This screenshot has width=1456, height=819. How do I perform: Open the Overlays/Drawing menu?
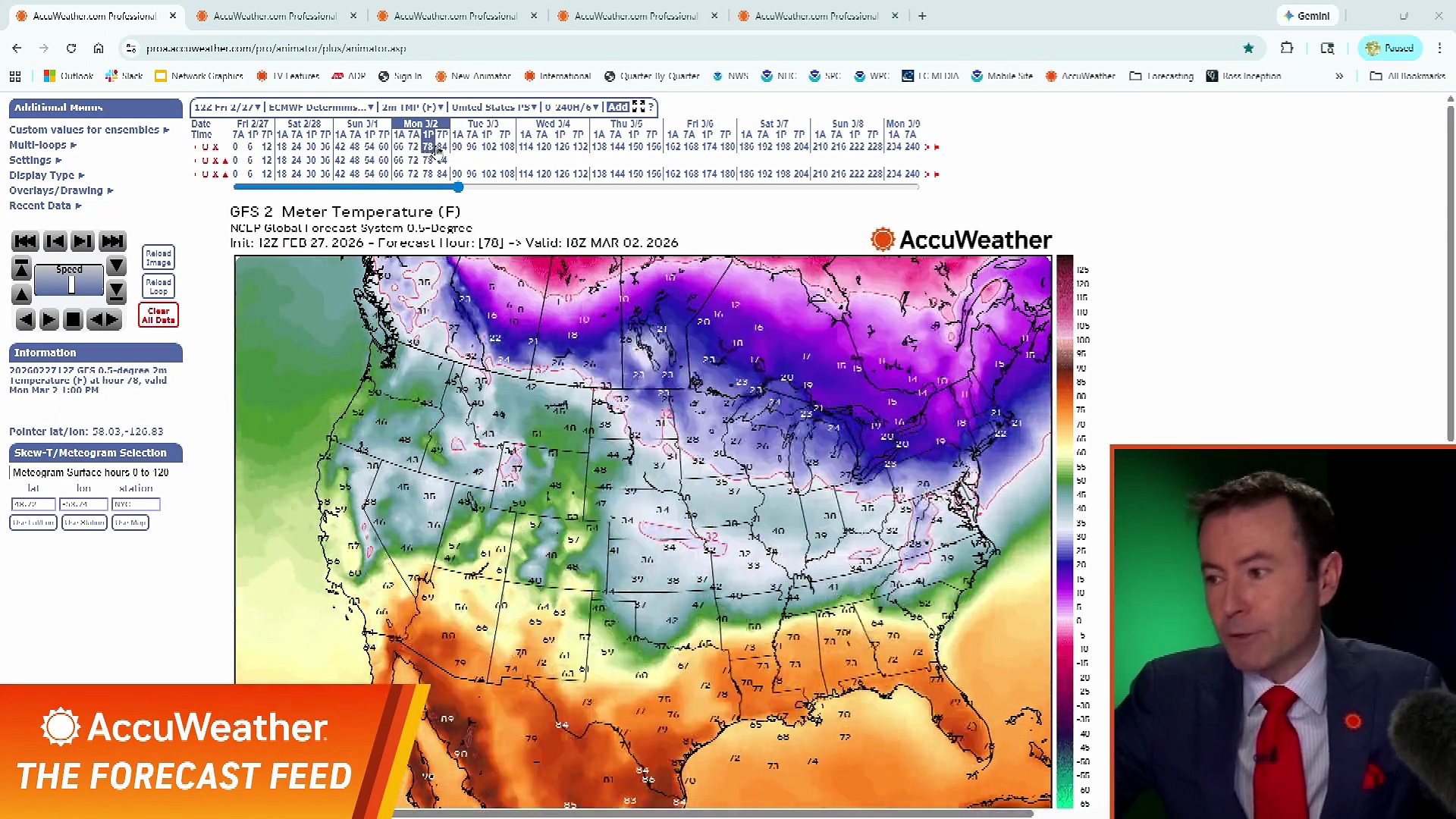pyautogui.click(x=61, y=190)
